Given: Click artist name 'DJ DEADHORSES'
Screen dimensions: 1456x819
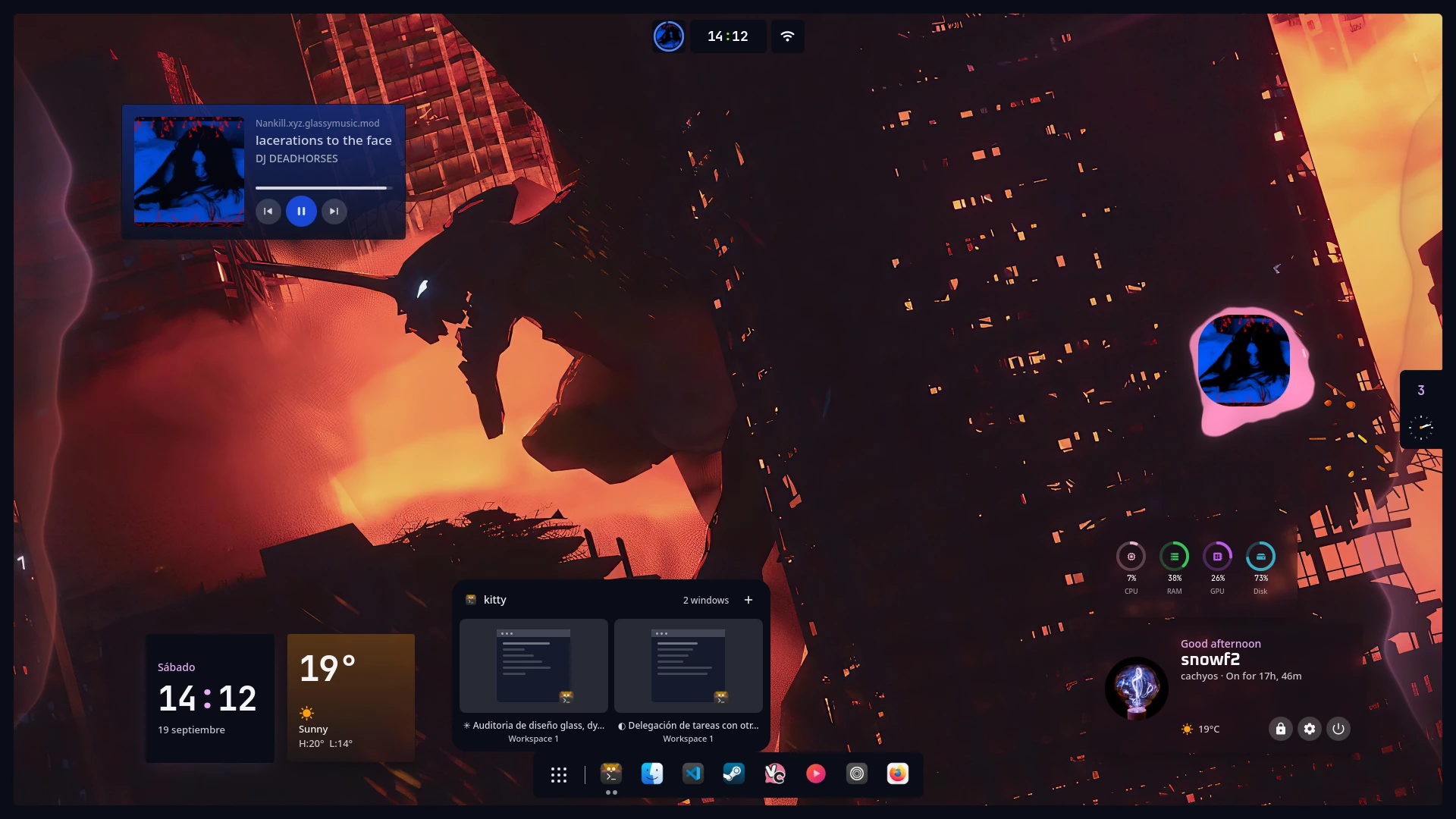Looking at the screenshot, I should (297, 158).
